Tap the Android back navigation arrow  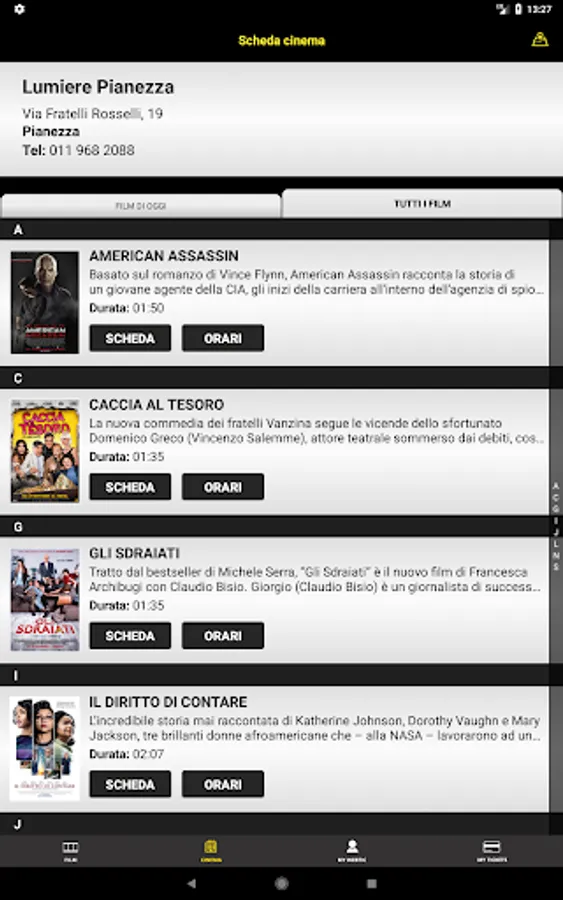(192, 883)
